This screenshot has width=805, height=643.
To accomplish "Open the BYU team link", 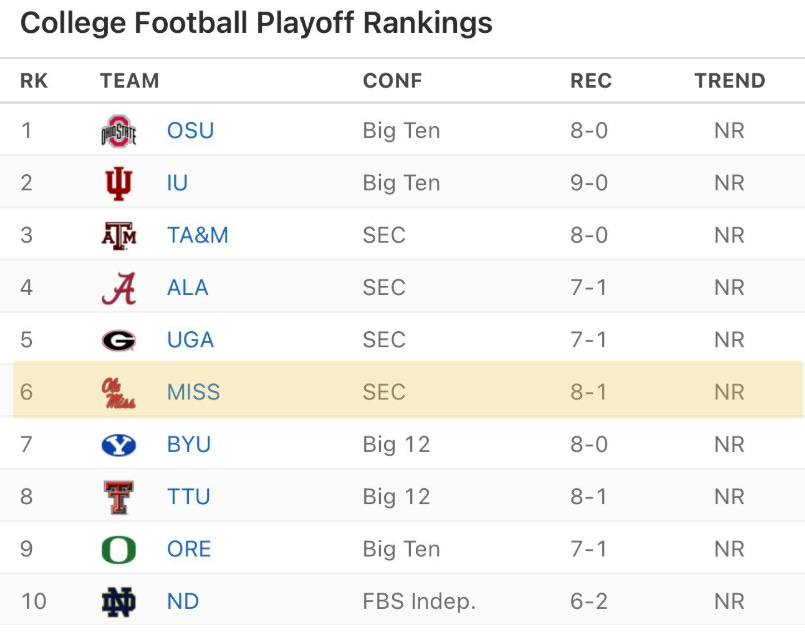I will [x=189, y=444].
